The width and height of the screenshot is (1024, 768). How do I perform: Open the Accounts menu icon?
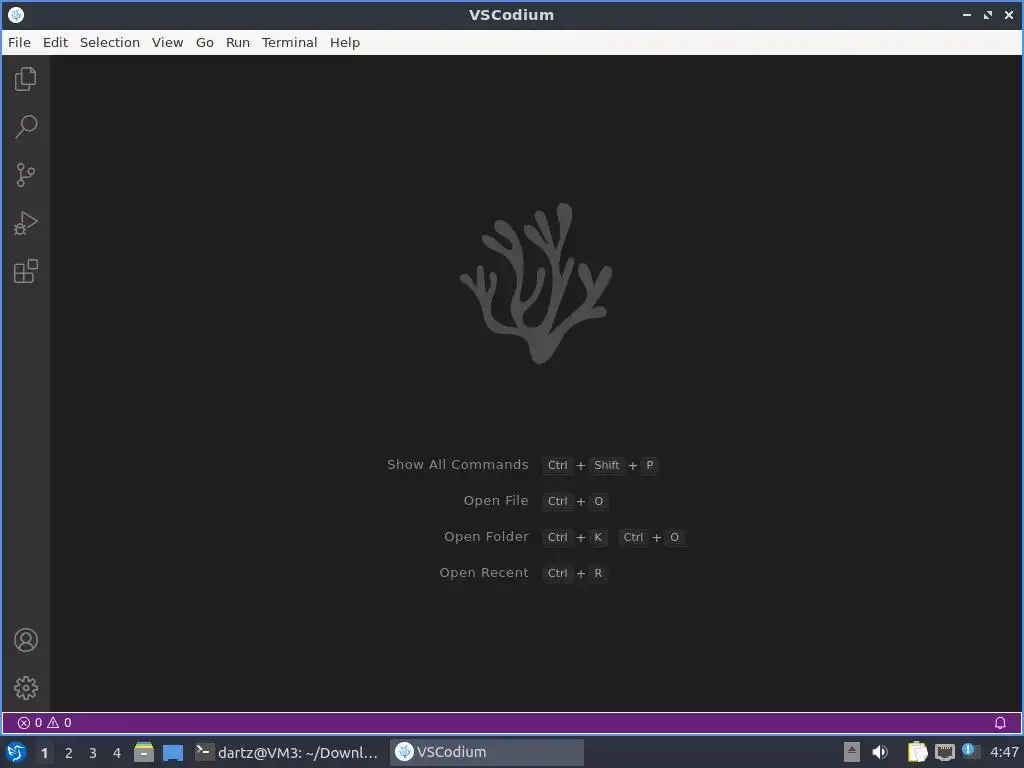click(25, 640)
